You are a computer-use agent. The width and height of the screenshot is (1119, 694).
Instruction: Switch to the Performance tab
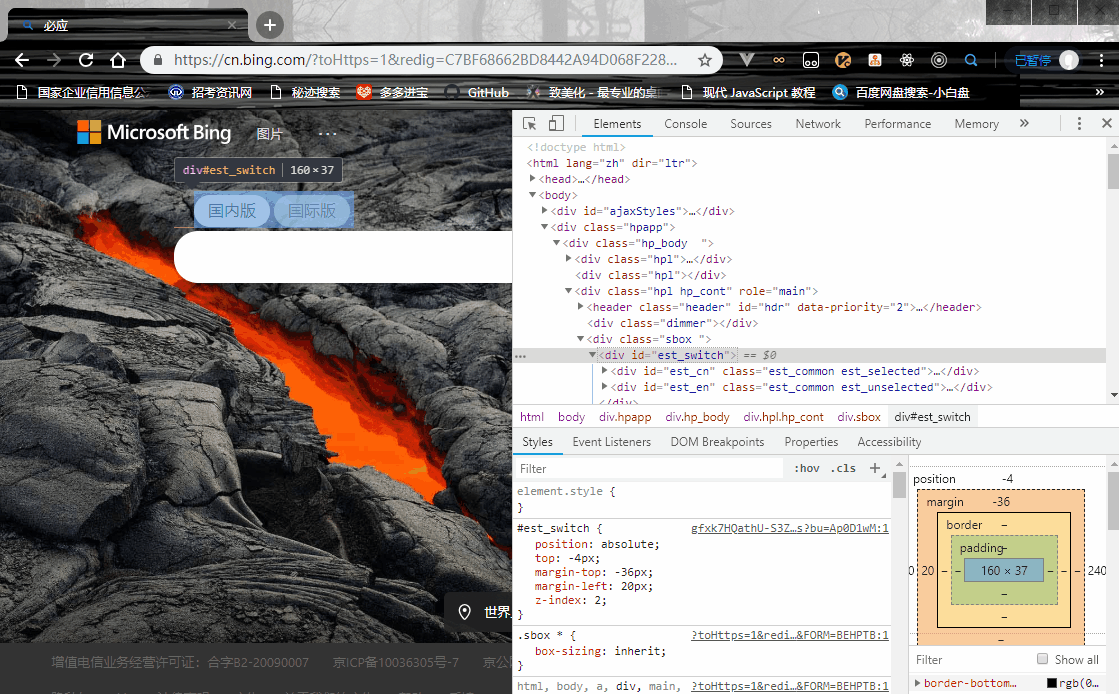[x=898, y=124]
